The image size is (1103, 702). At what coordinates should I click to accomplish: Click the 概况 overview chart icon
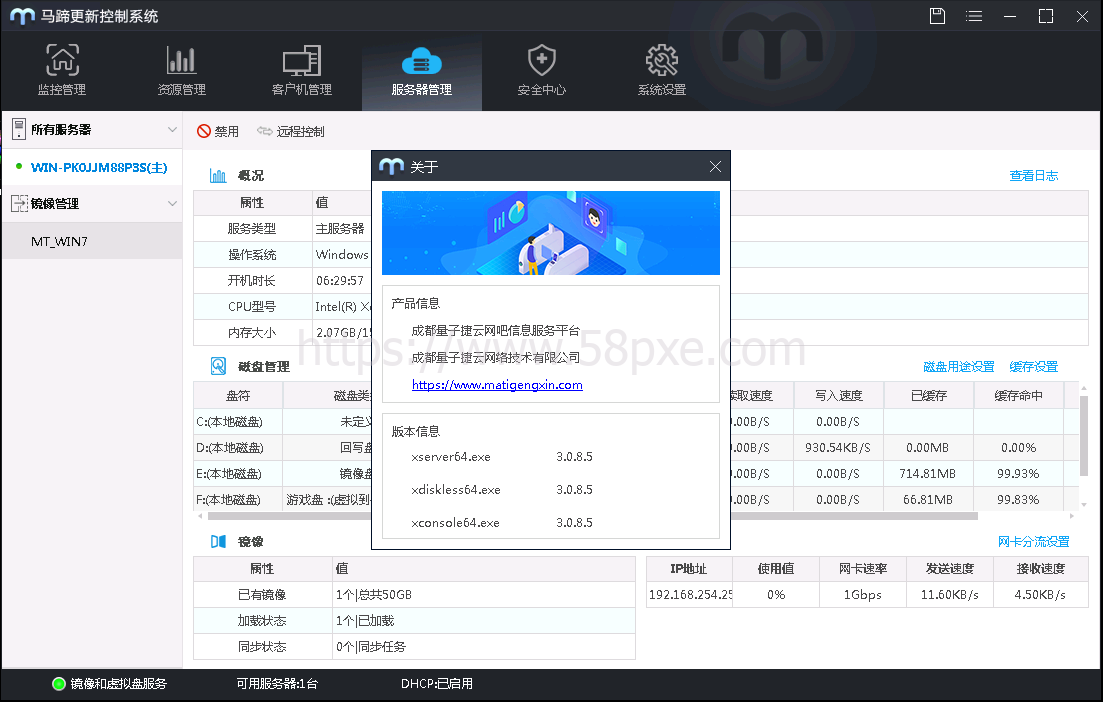(x=218, y=176)
